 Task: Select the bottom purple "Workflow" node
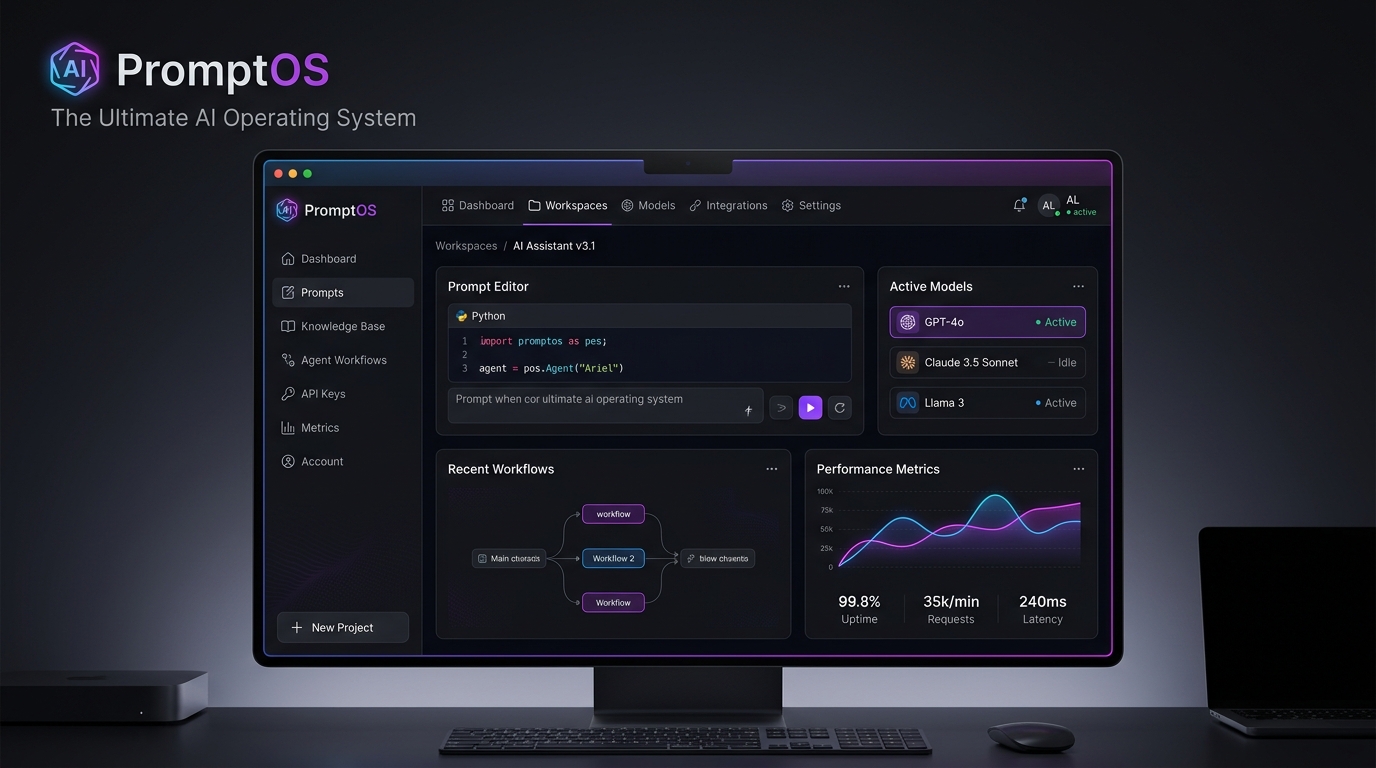613,603
